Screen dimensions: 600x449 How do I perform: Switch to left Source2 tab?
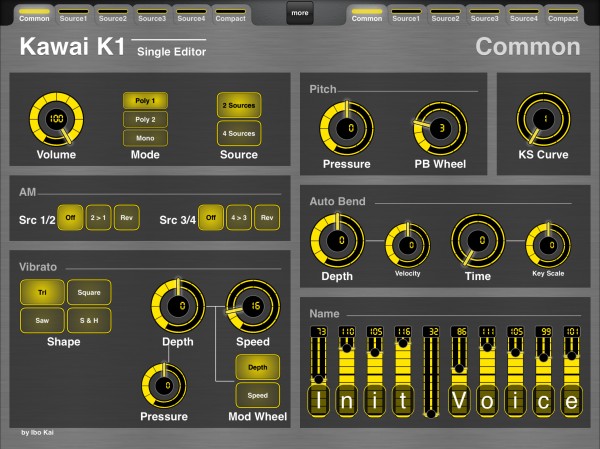[112, 15]
